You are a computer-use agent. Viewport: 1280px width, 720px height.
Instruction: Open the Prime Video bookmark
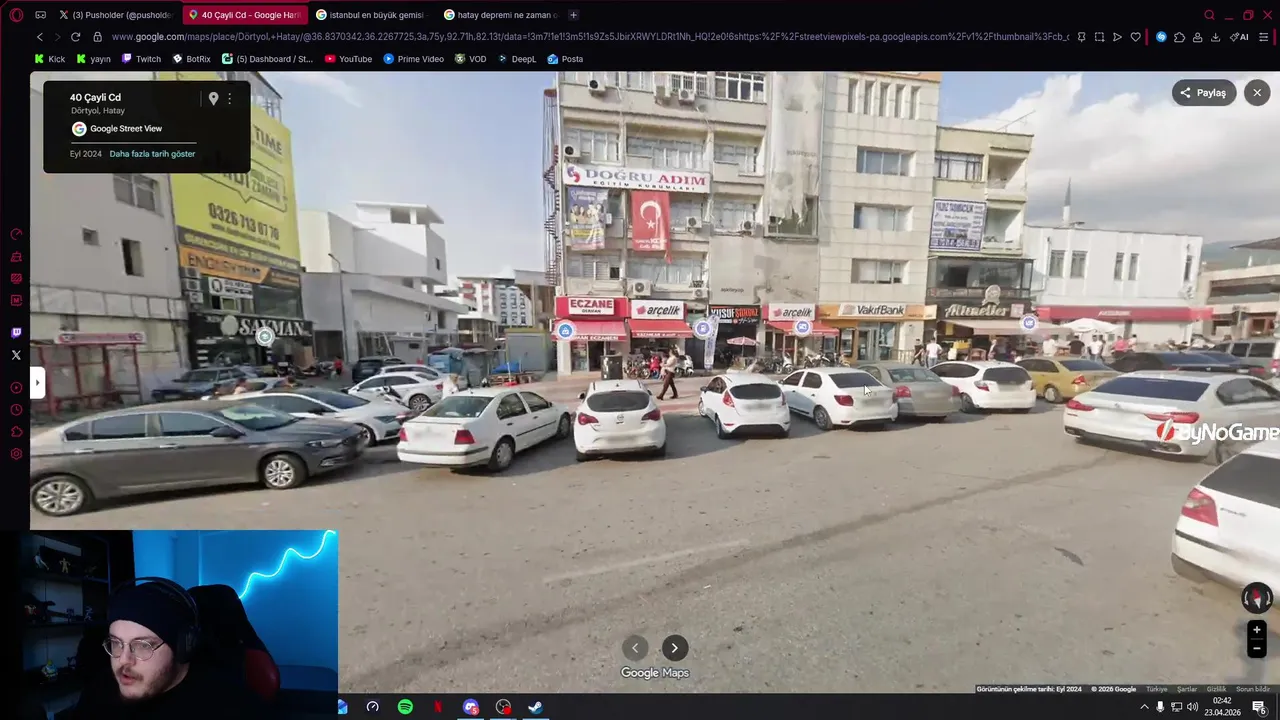tap(414, 59)
